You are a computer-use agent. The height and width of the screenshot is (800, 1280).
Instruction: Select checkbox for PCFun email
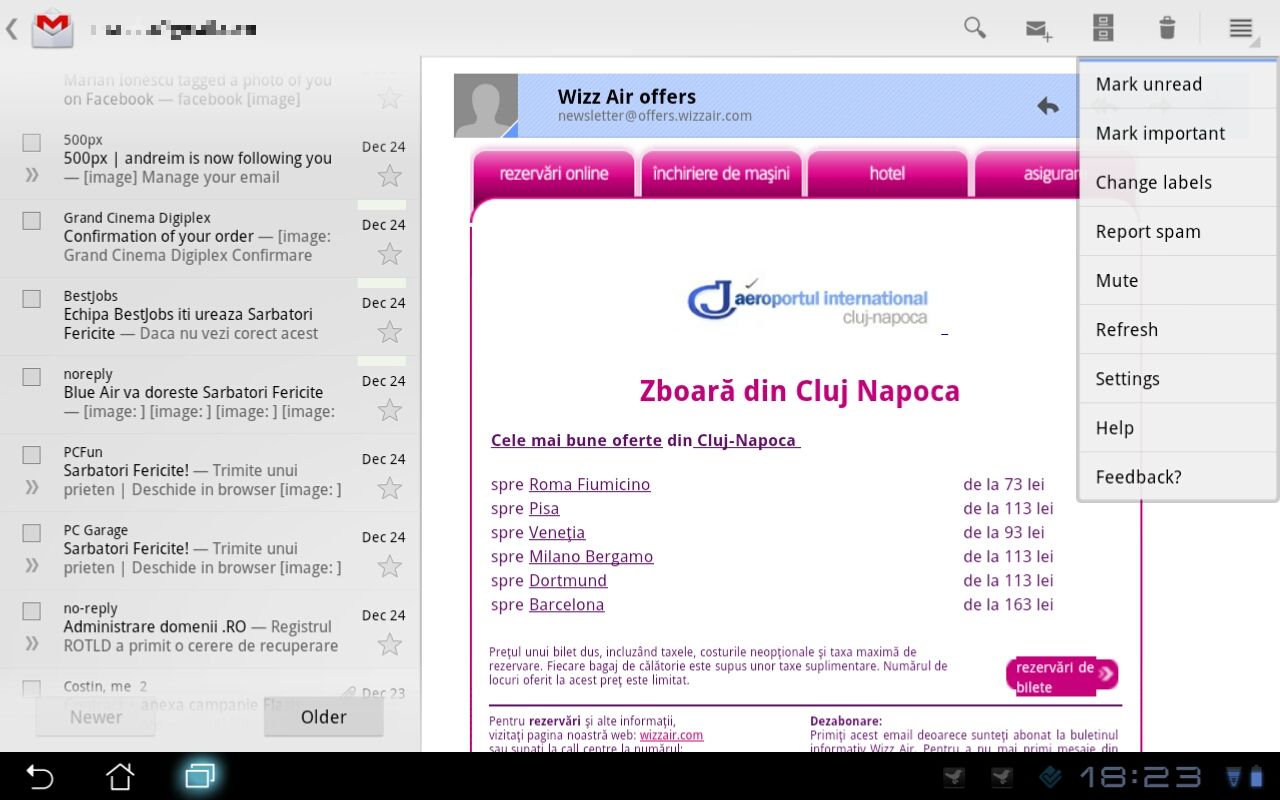32,454
